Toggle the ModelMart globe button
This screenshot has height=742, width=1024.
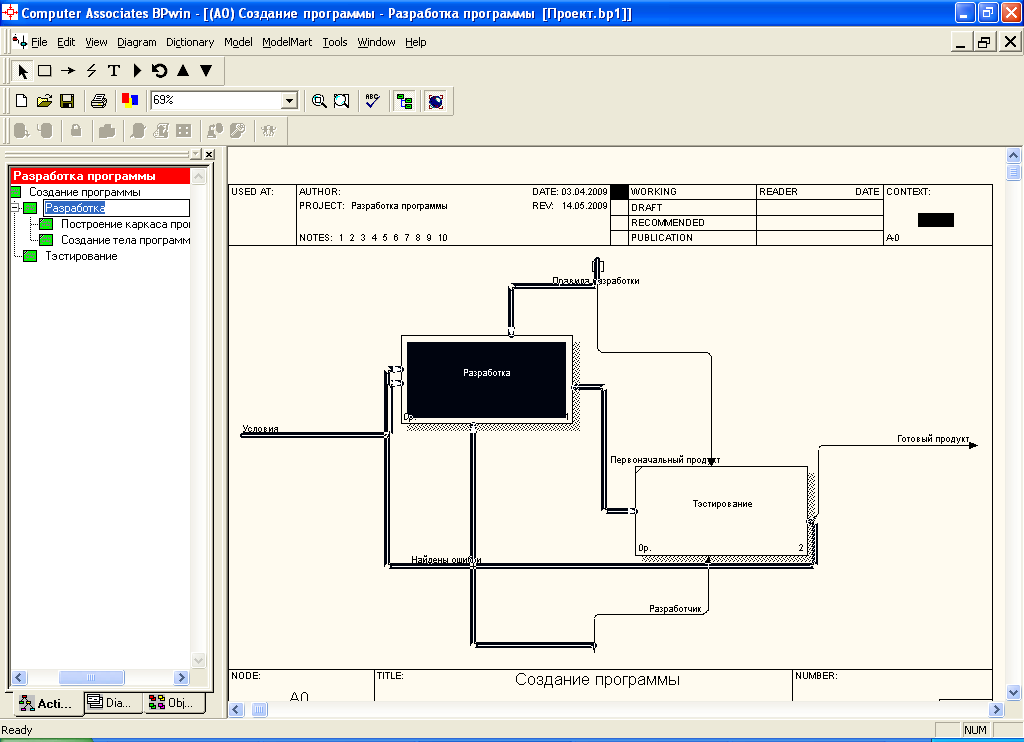click(435, 101)
